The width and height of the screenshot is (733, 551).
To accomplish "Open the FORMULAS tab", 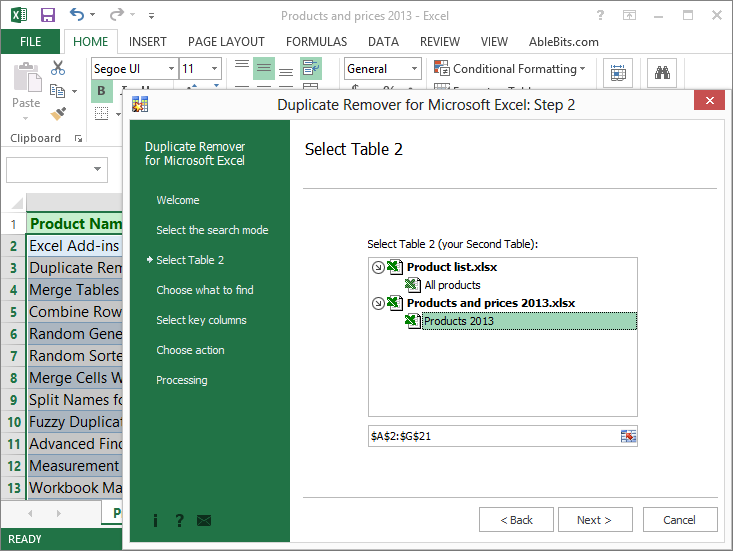I will (x=316, y=42).
